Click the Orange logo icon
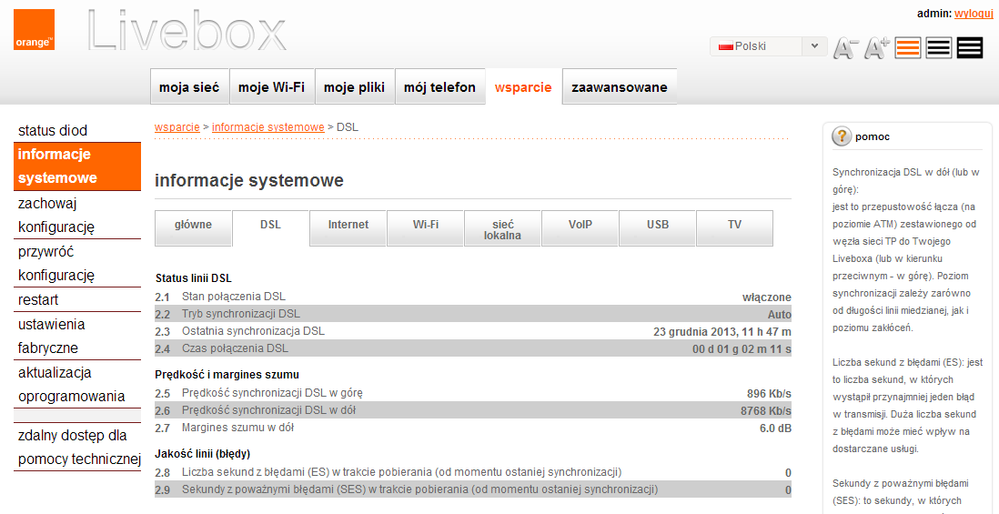Screen dimensions: 999x514 [34, 30]
